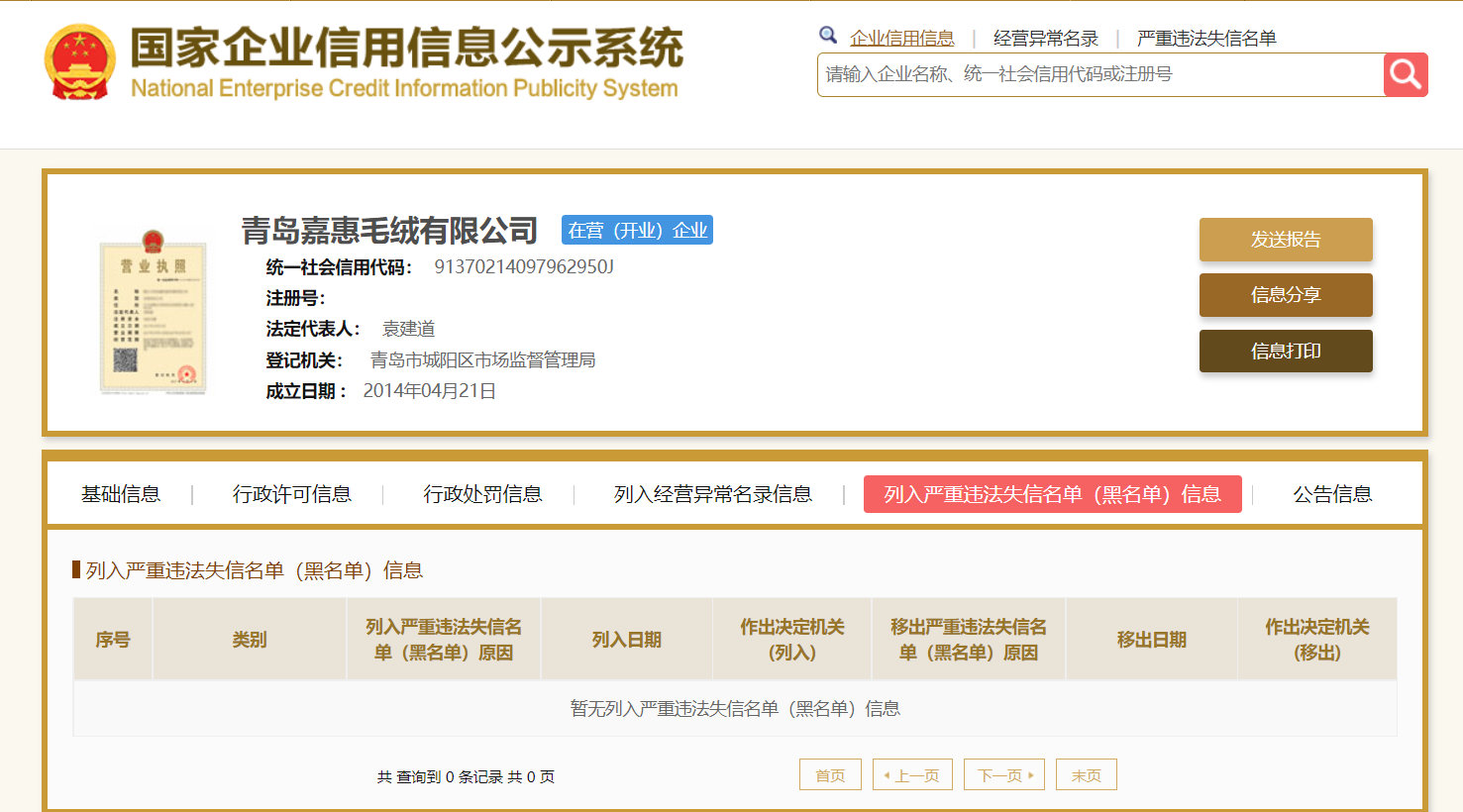The width and height of the screenshot is (1463, 812).
Task: Click the small blue magnifier icon beside 企业信用信息
Action: pos(828,36)
